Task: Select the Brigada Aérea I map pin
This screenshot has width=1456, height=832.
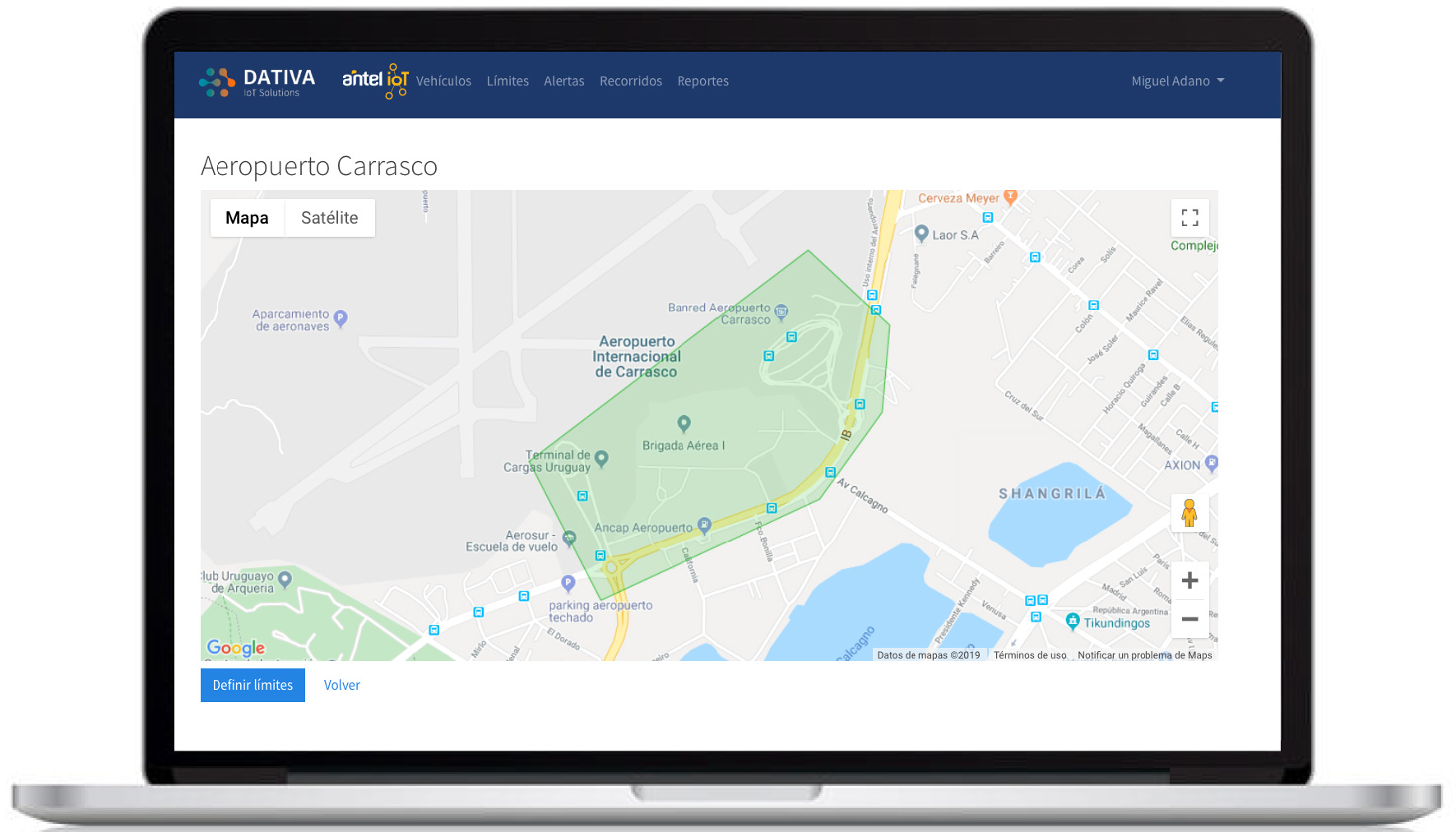Action: coord(684,424)
